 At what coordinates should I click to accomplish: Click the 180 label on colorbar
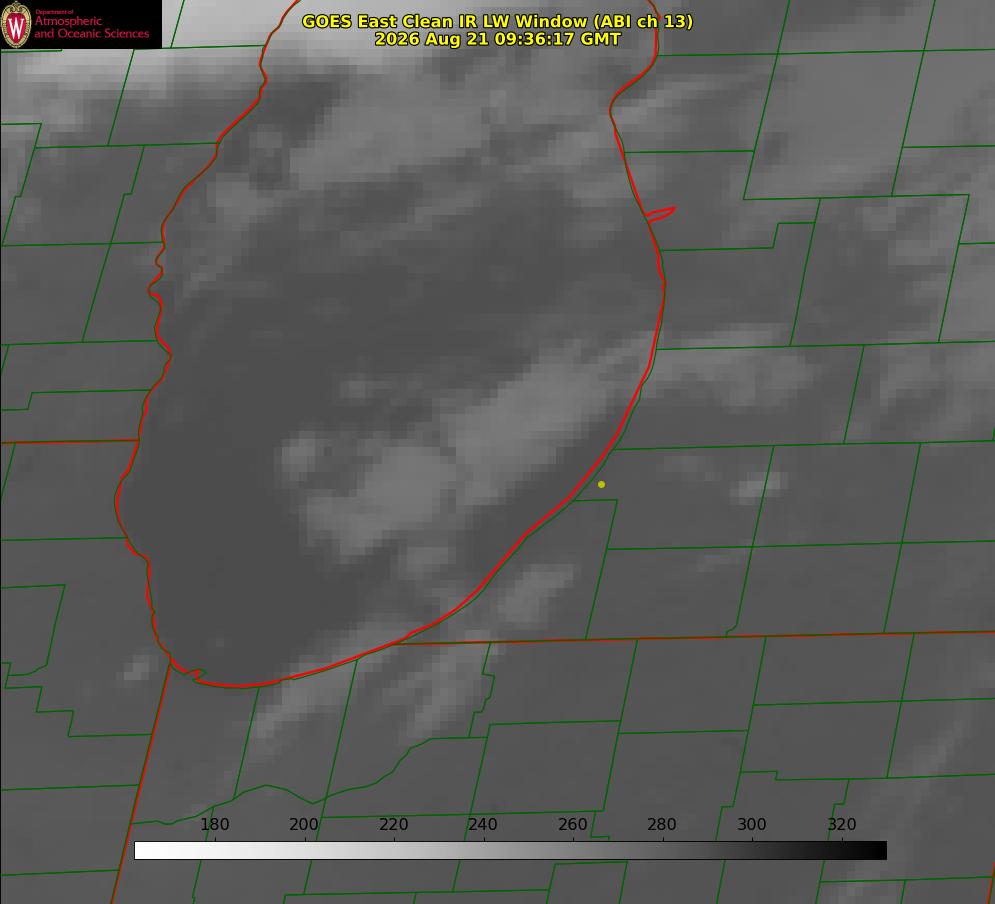[x=214, y=824]
